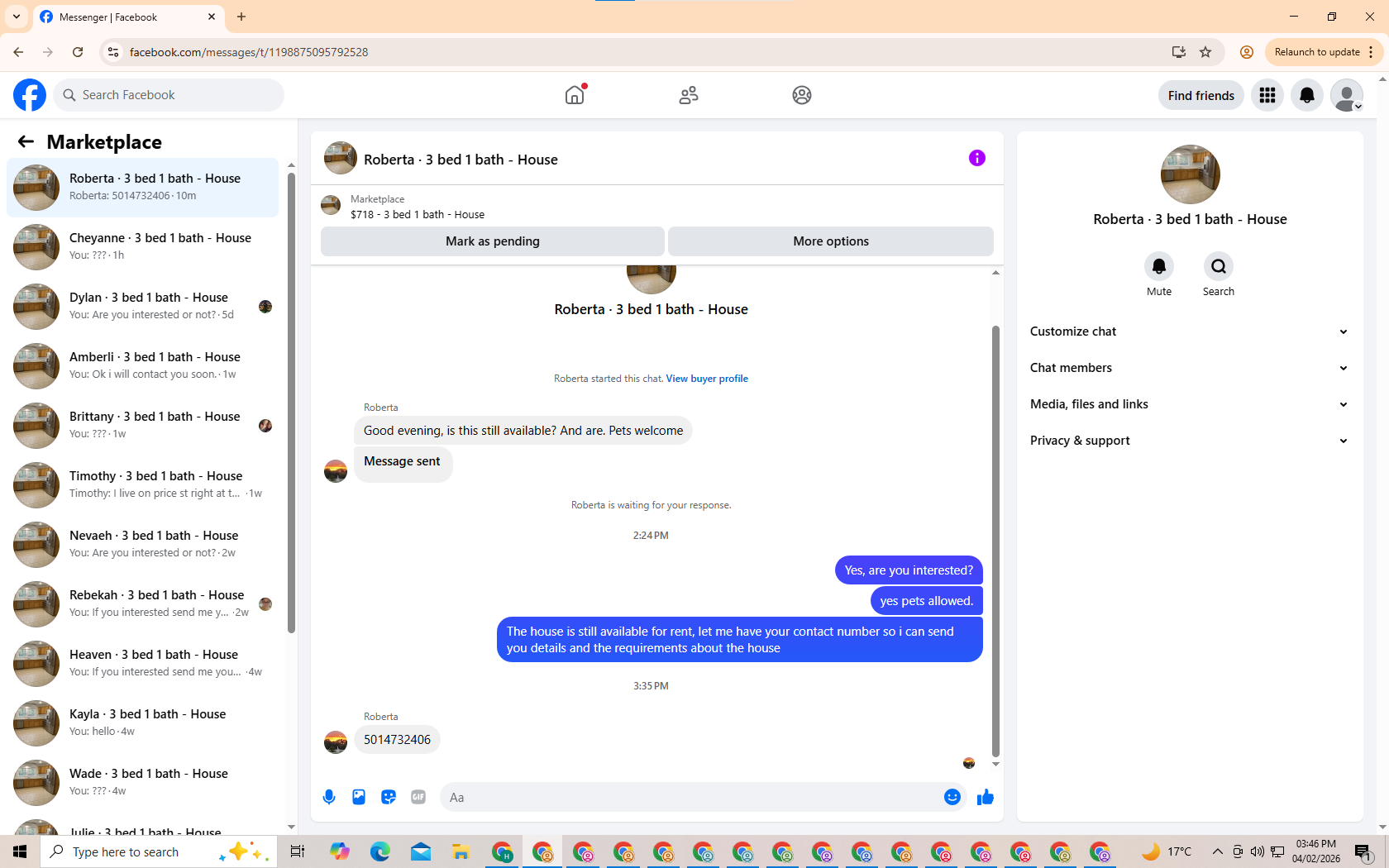The height and width of the screenshot is (868, 1389).
Task: Expand the Privacy & support section
Action: pyautogui.click(x=1190, y=441)
